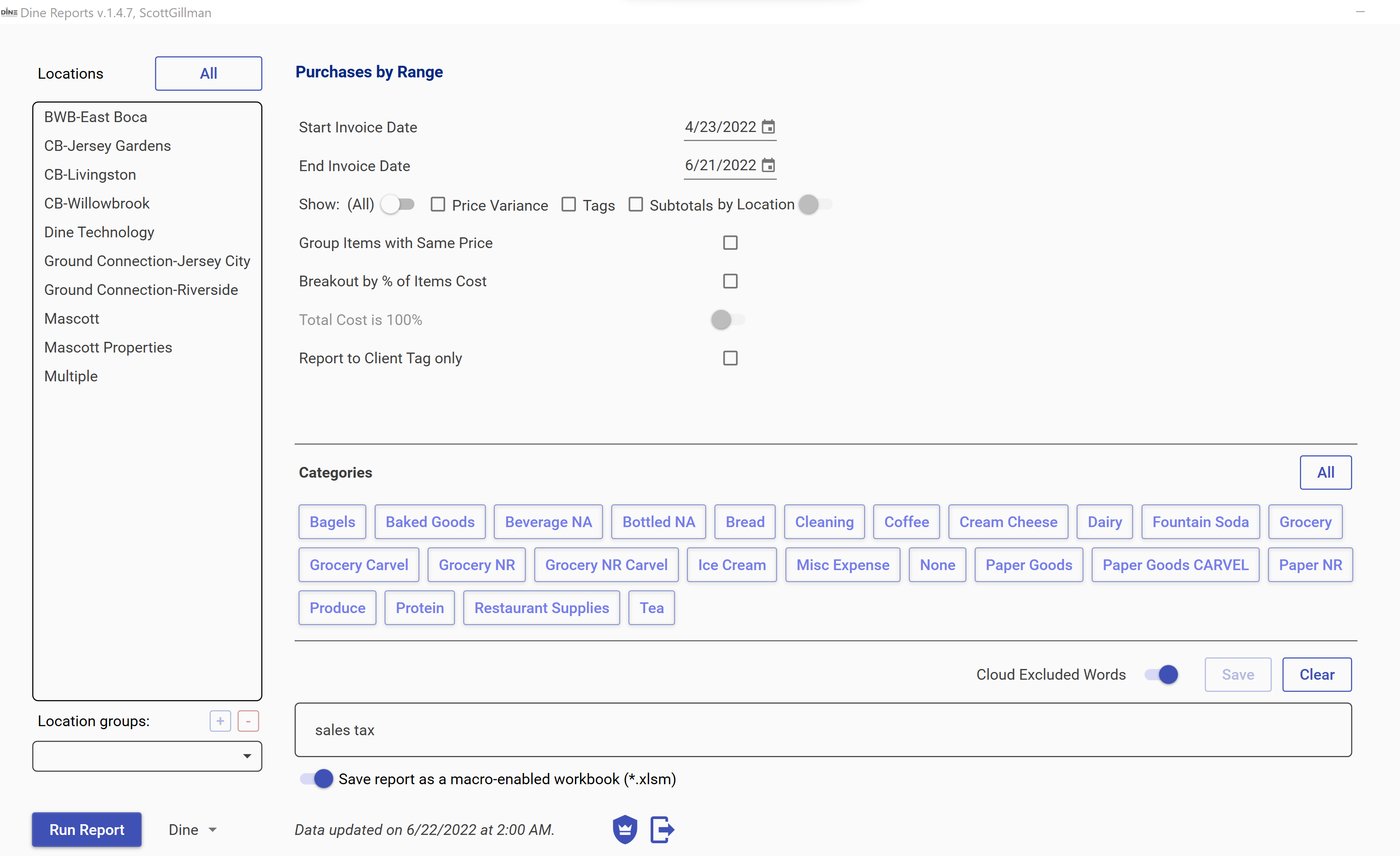1400x856 pixels.
Task: Select the Cleaning category
Action: pos(825,522)
